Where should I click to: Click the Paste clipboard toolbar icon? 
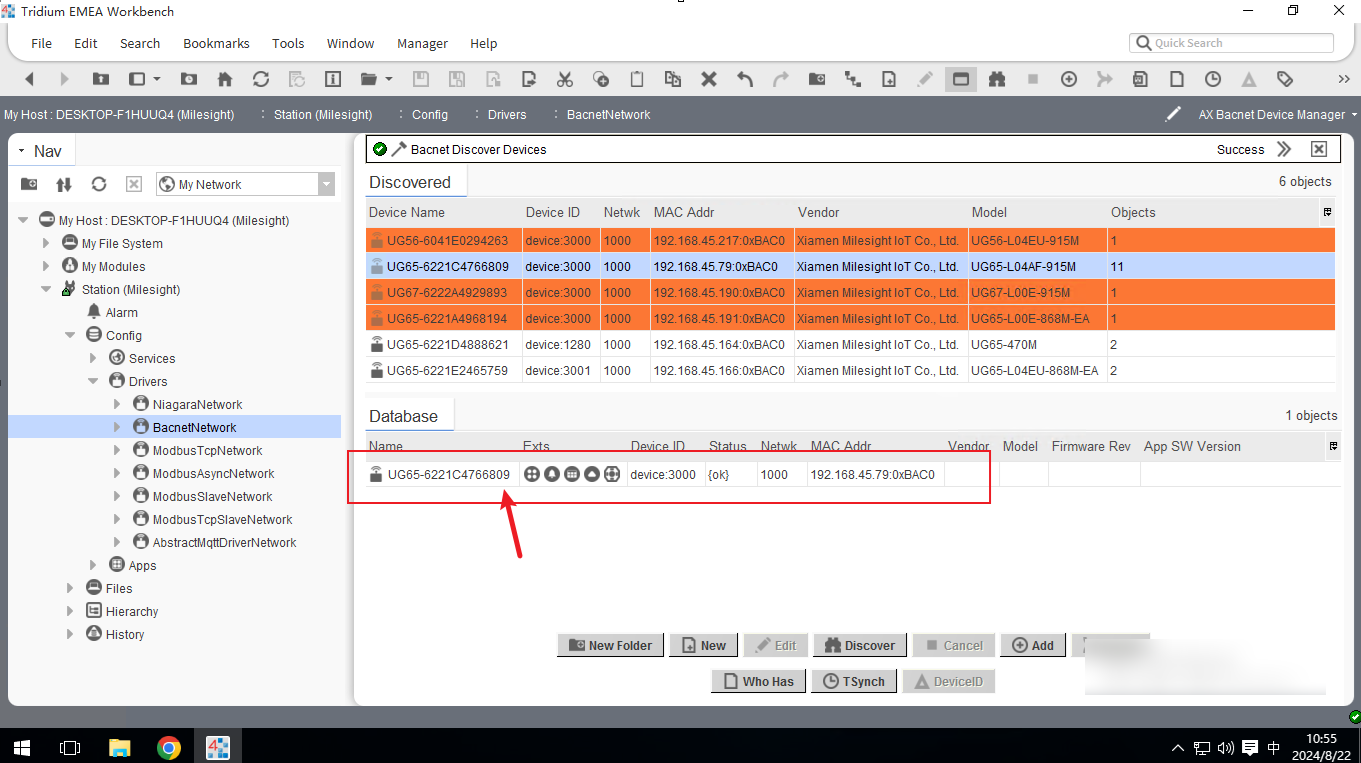pyautogui.click(x=637, y=79)
